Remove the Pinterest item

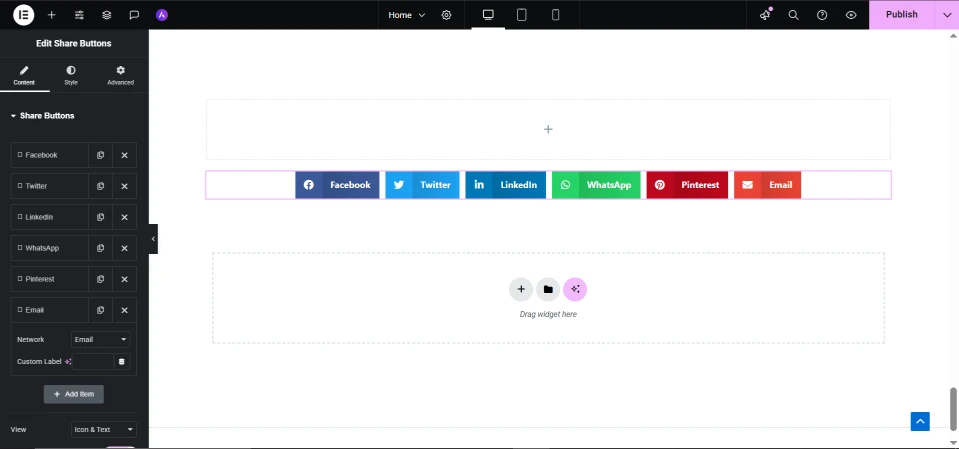[x=124, y=279]
